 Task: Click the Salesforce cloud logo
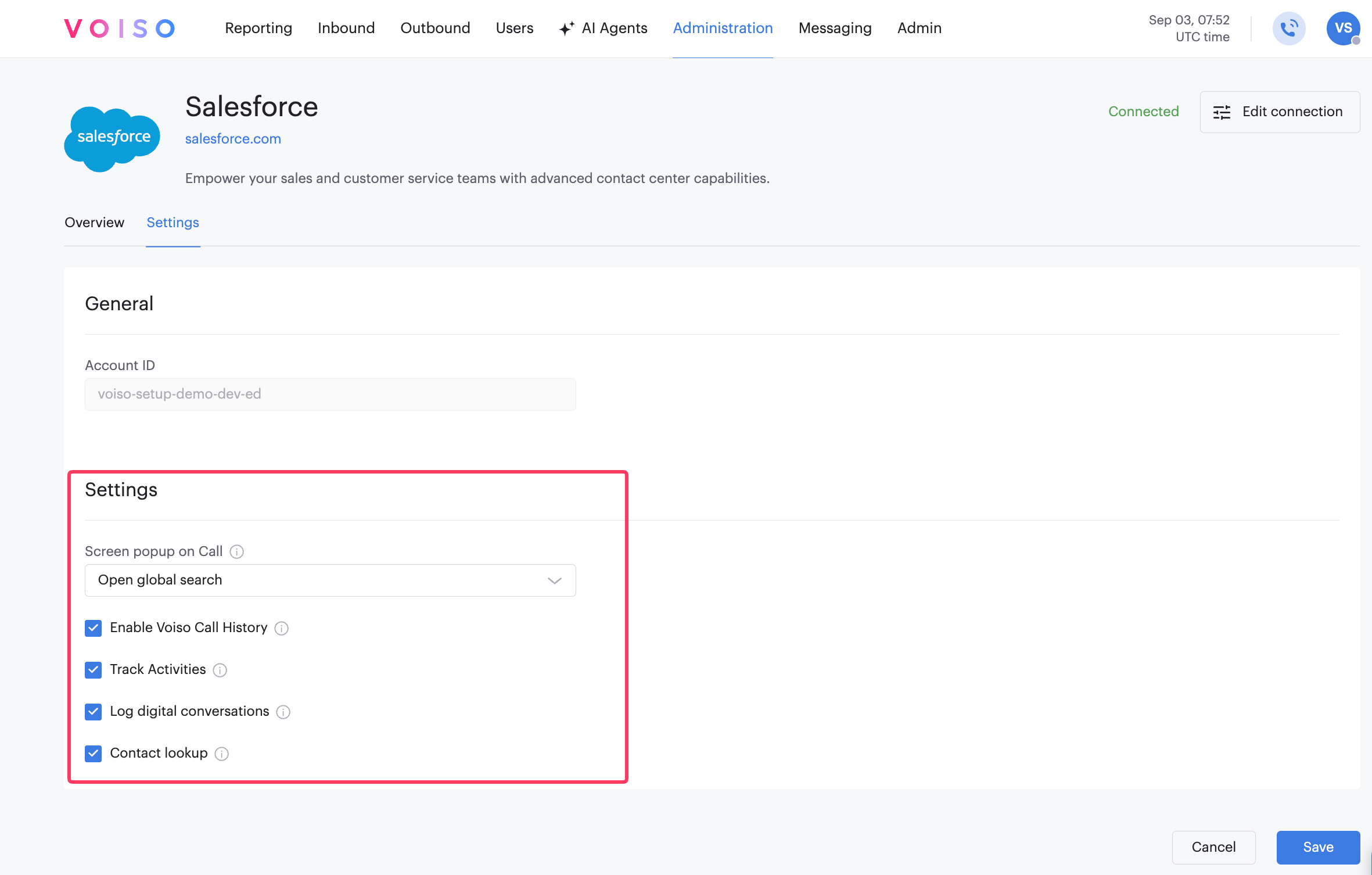112,139
